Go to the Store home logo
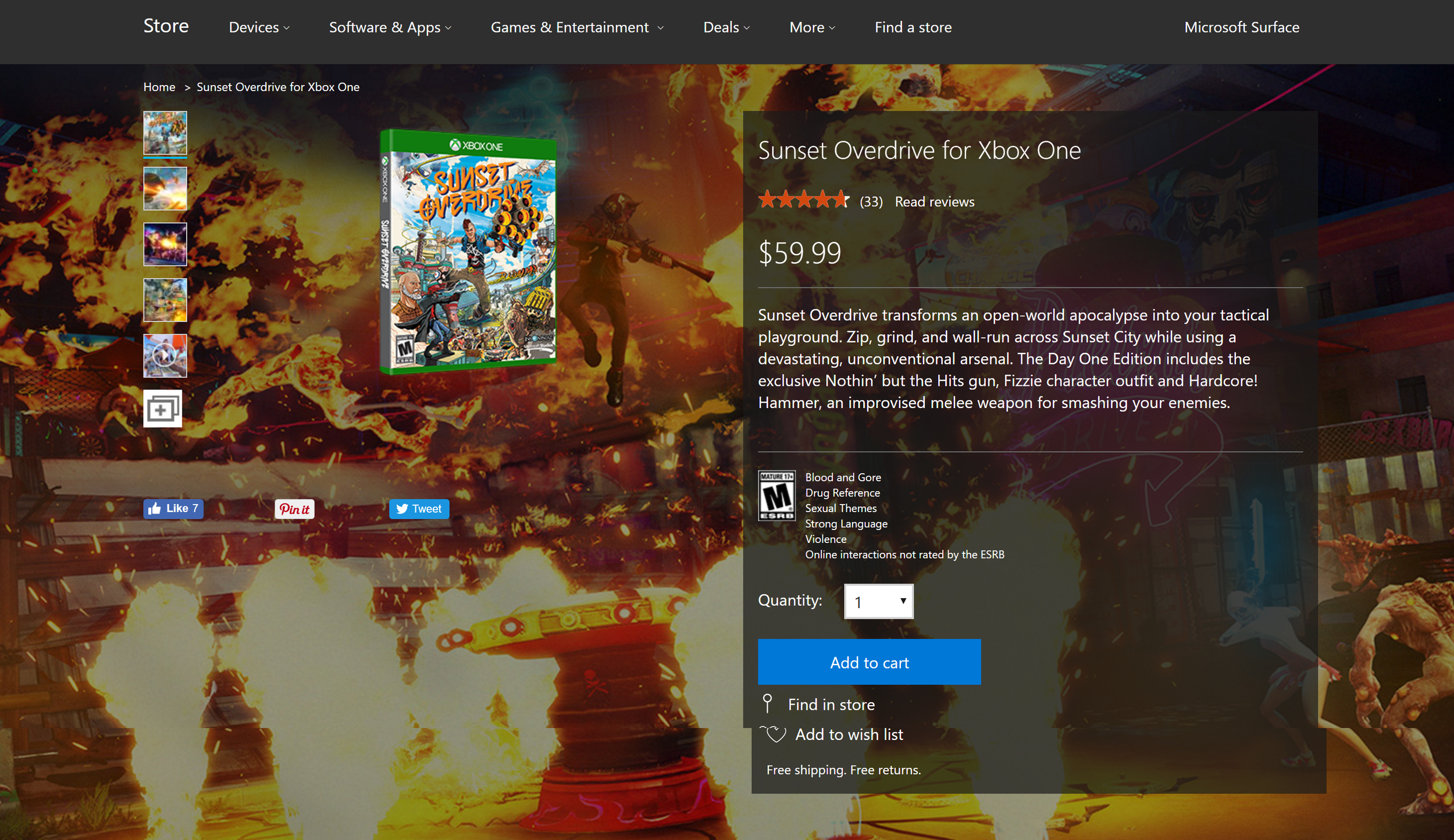This screenshot has height=840, width=1454. coord(166,26)
